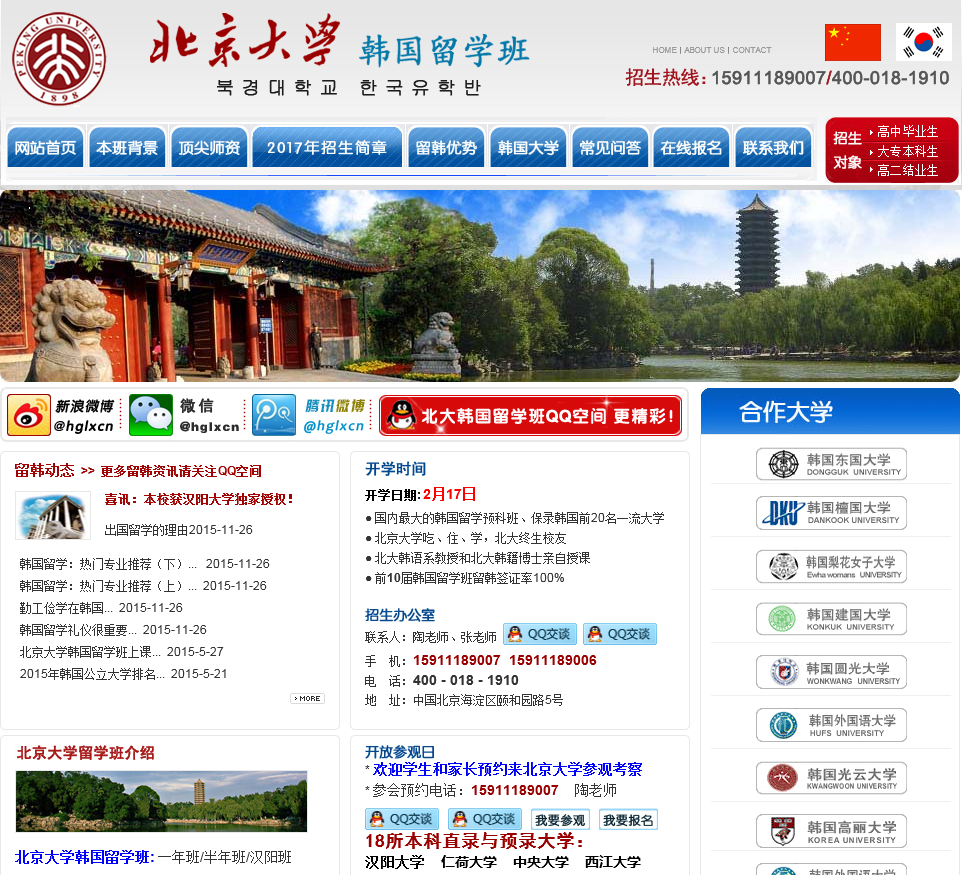962x875 pixels.
Task: Click 汉阳大学 in university list
Action: click(394, 862)
